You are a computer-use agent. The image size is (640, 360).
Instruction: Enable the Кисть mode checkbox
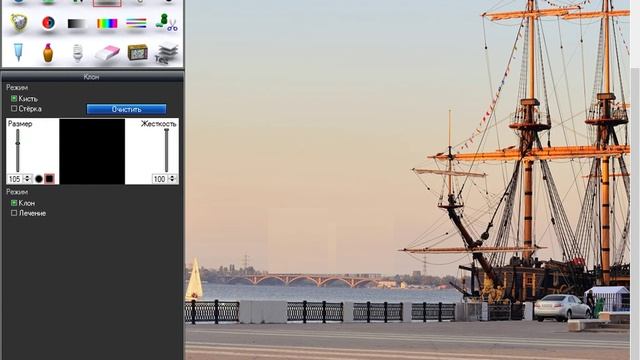click(14, 98)
